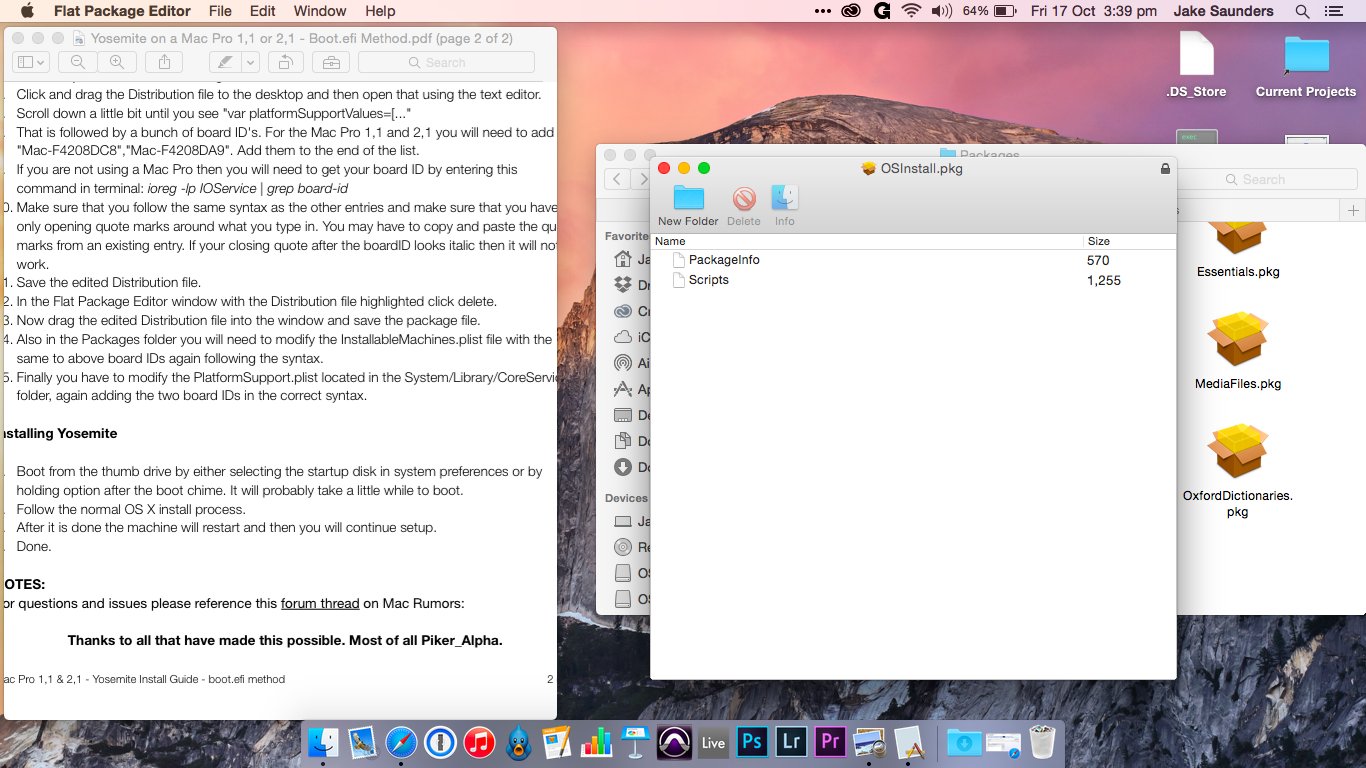Click the Finder back arrow in Packages window
This screenshot has height=768, width=1366.
click(617, 179)
